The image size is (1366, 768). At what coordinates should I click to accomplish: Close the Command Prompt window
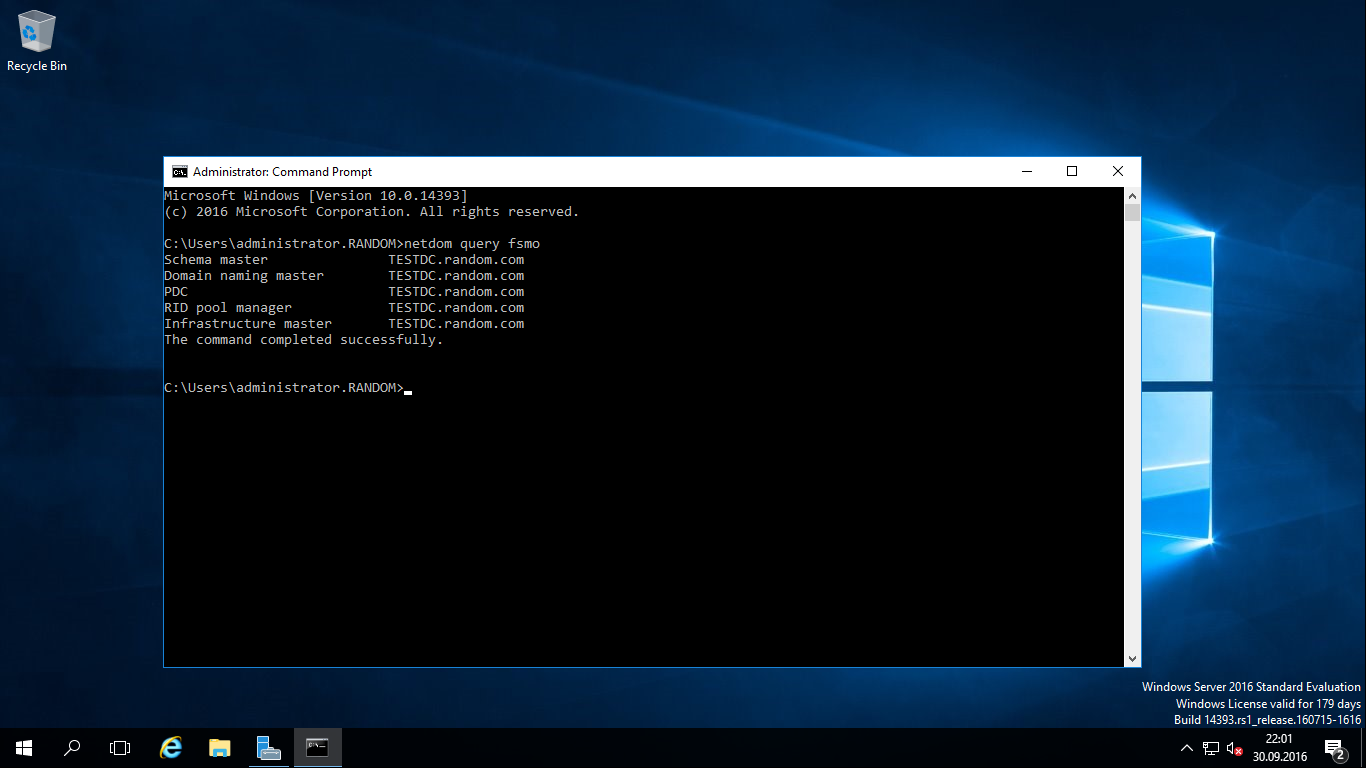pos(1118,171)
